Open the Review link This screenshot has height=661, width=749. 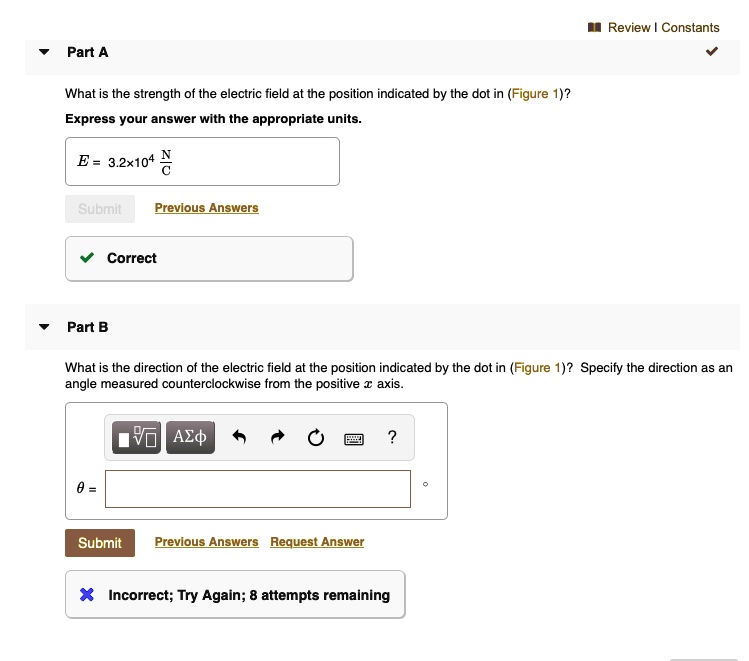click(x=629, y=28)
